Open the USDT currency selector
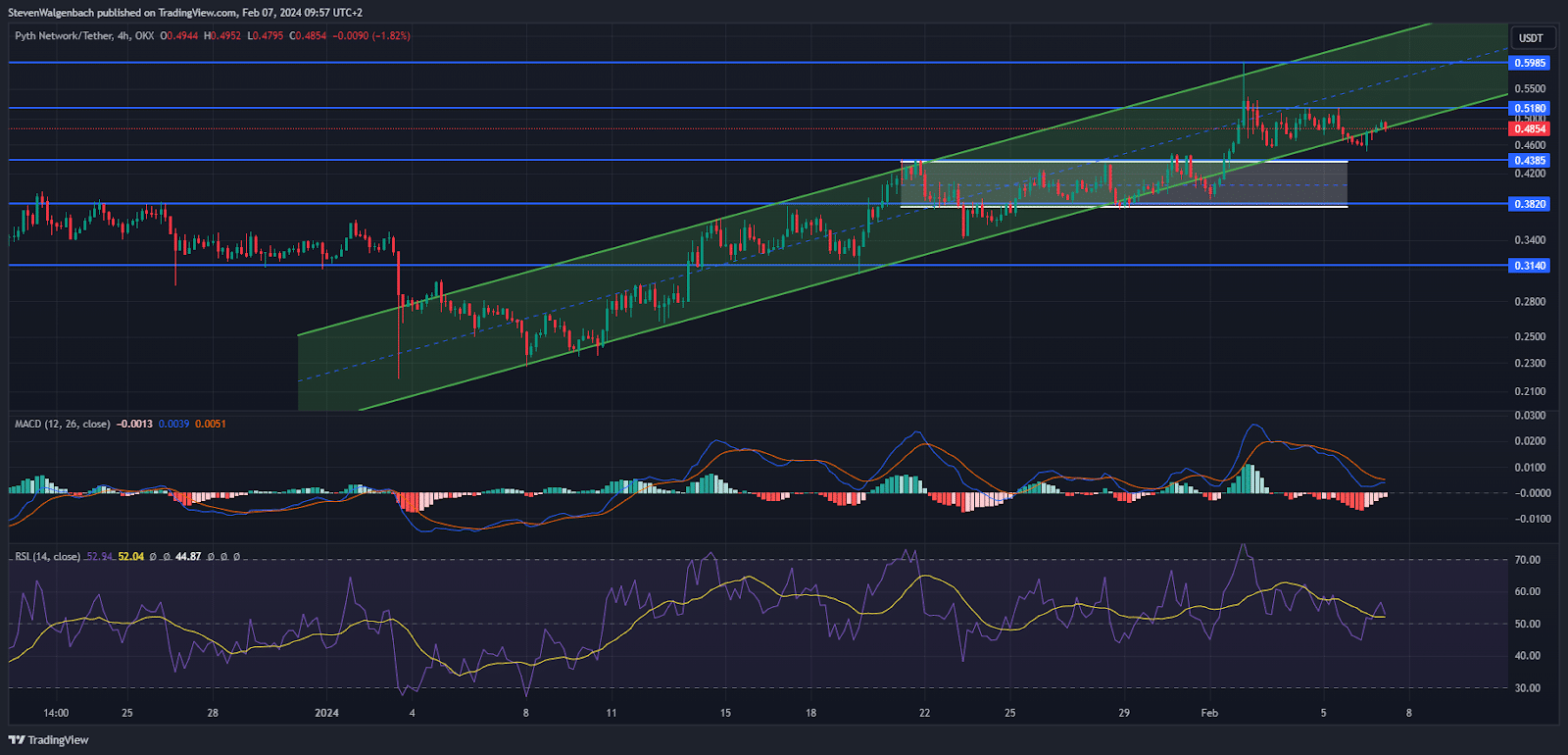This screenshot has width=1568, height=755. click(x=1531, y=38)
